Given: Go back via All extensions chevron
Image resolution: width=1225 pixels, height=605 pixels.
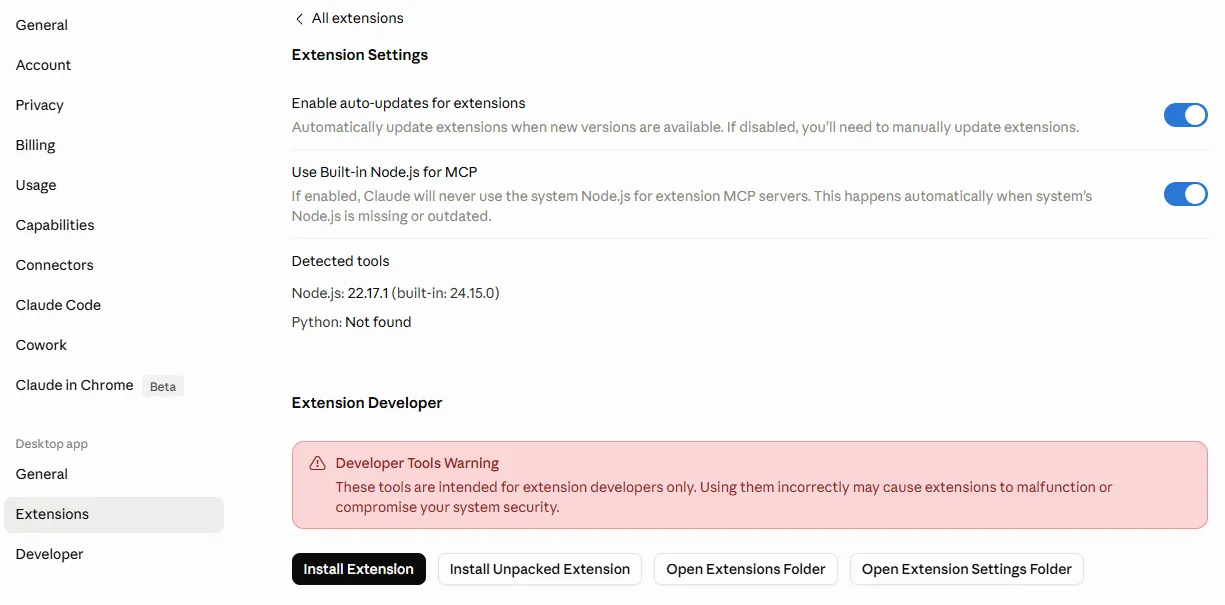Looking at the screenshot, I should (299, 18).
